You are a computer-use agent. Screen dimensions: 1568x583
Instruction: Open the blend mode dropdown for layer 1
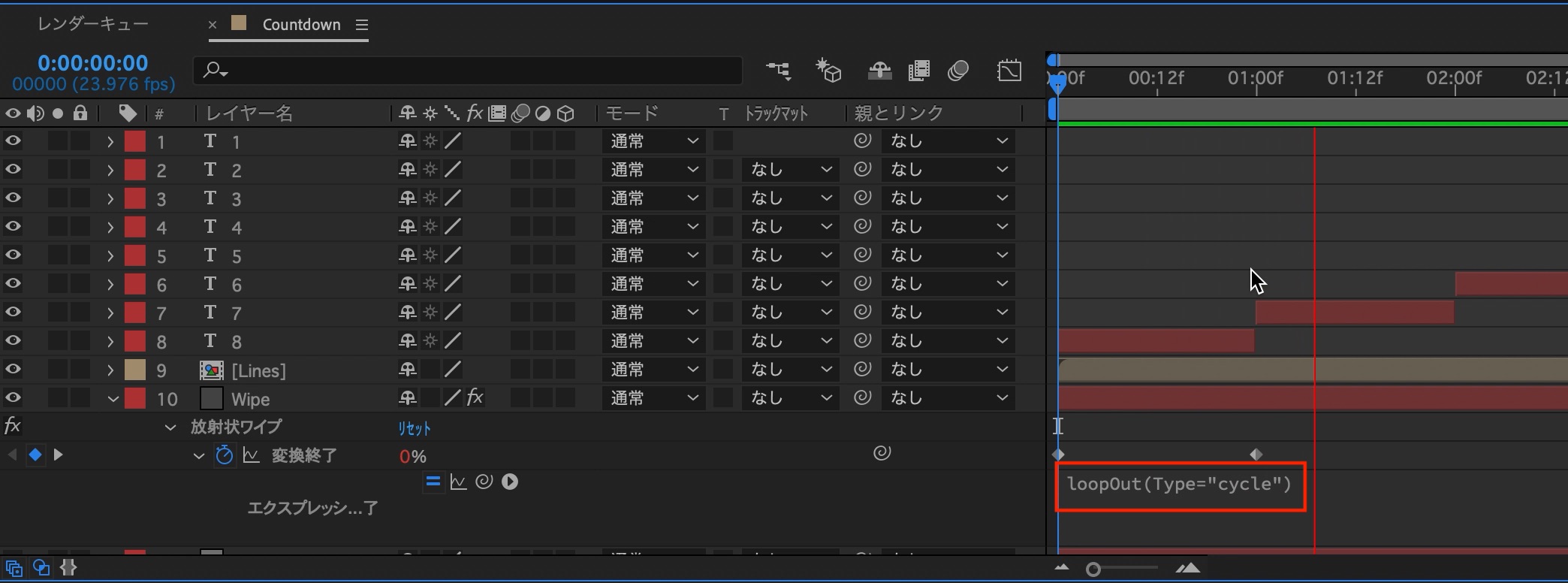pos(653,141)
